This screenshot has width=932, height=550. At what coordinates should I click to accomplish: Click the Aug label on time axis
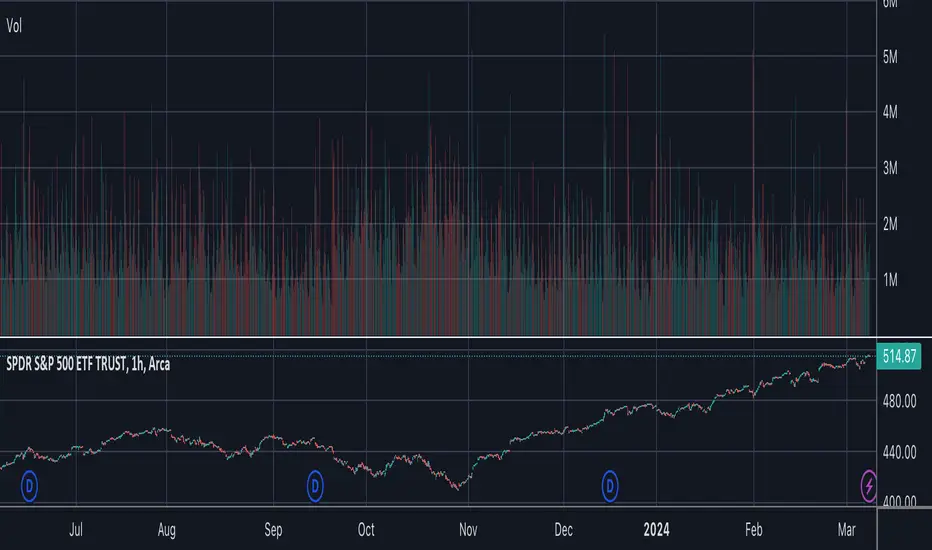(x=166, y=530)
